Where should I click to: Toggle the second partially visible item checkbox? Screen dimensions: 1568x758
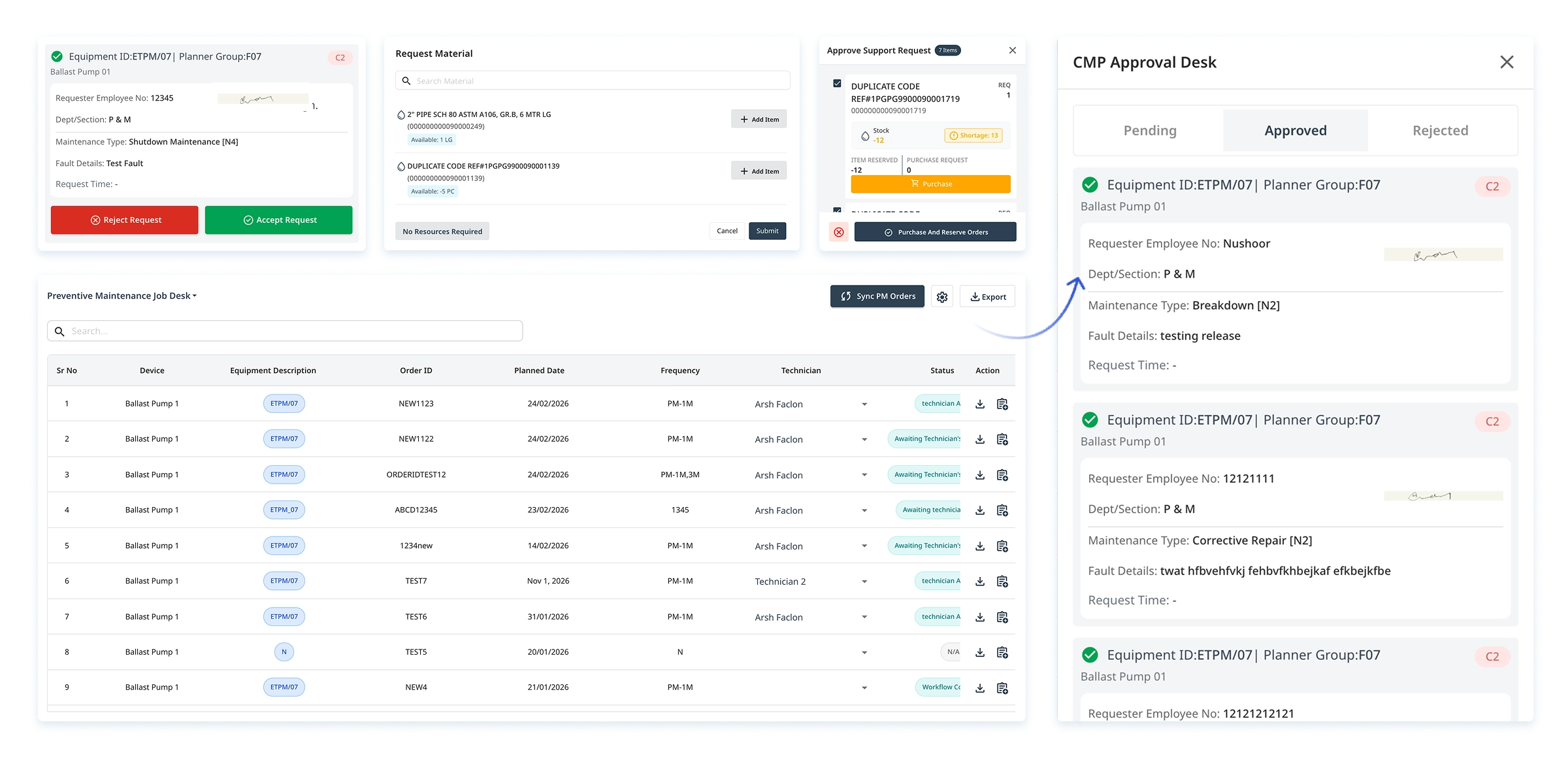click(837, 210)
